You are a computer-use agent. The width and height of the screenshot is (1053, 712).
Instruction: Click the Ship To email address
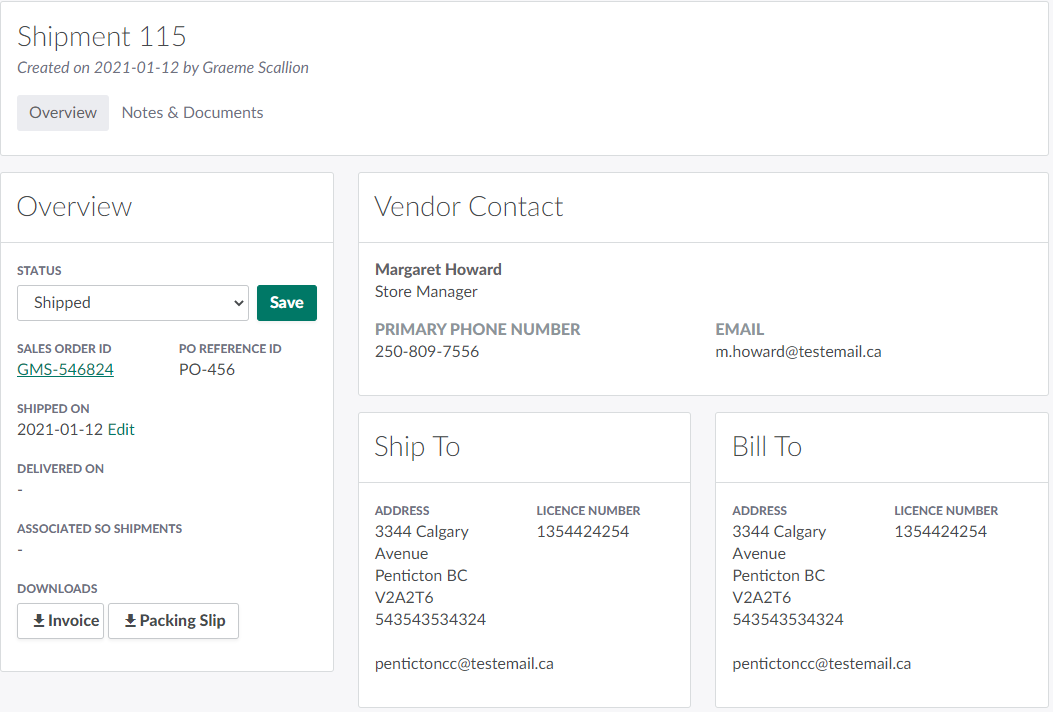pos(464,664)
